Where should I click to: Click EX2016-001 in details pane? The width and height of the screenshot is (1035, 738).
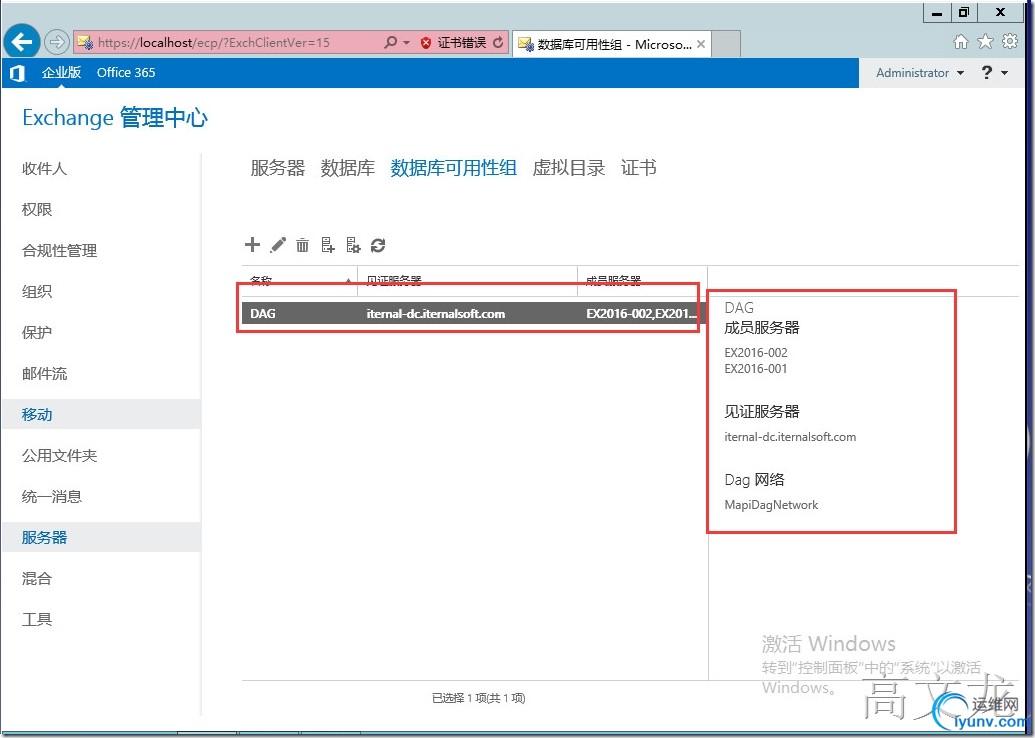(756, 369)
